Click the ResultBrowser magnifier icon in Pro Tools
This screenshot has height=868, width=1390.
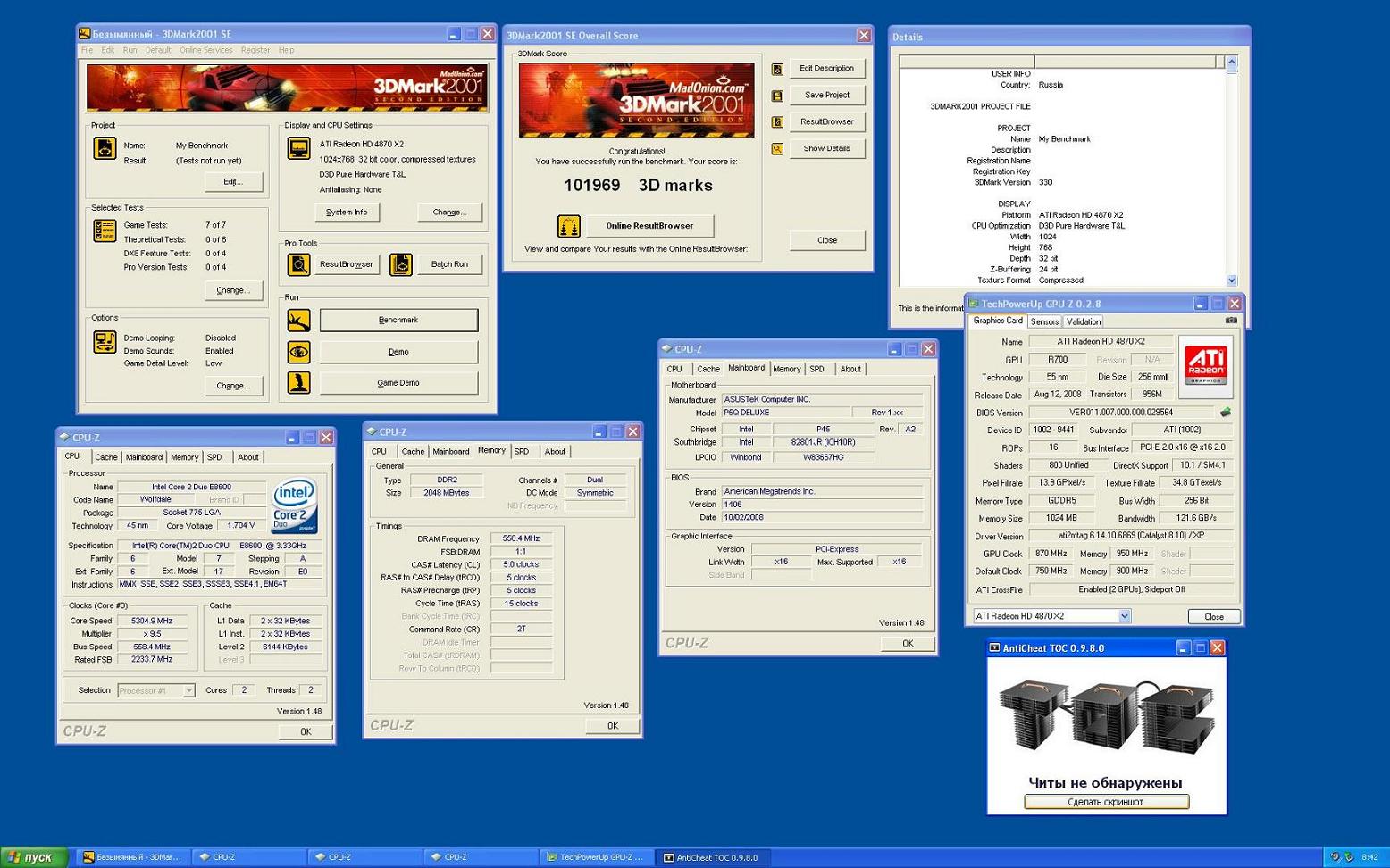coord(298,264)
